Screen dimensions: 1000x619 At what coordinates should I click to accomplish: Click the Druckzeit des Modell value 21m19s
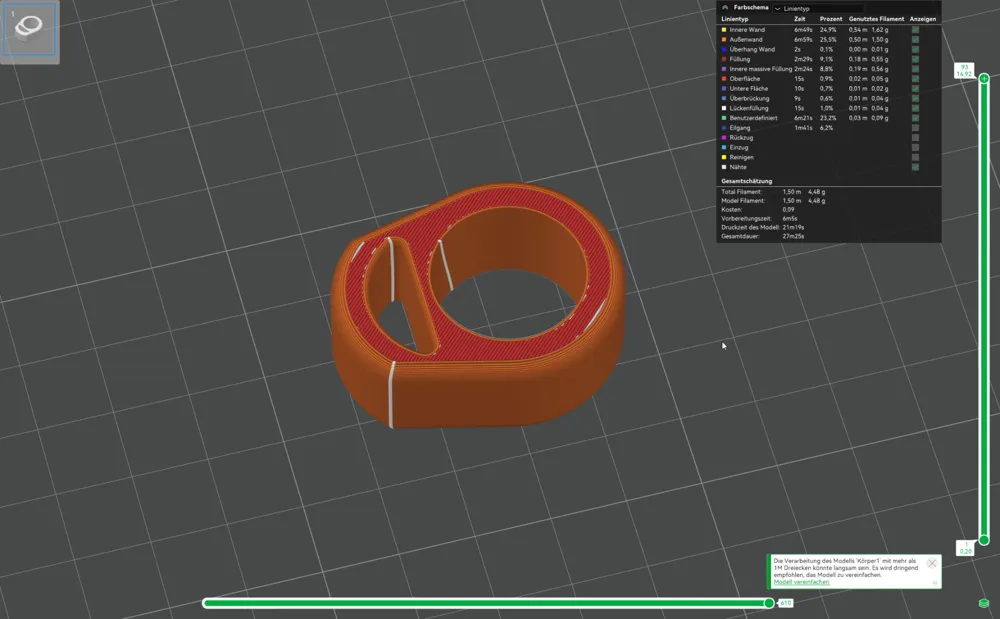coord(793,228)
